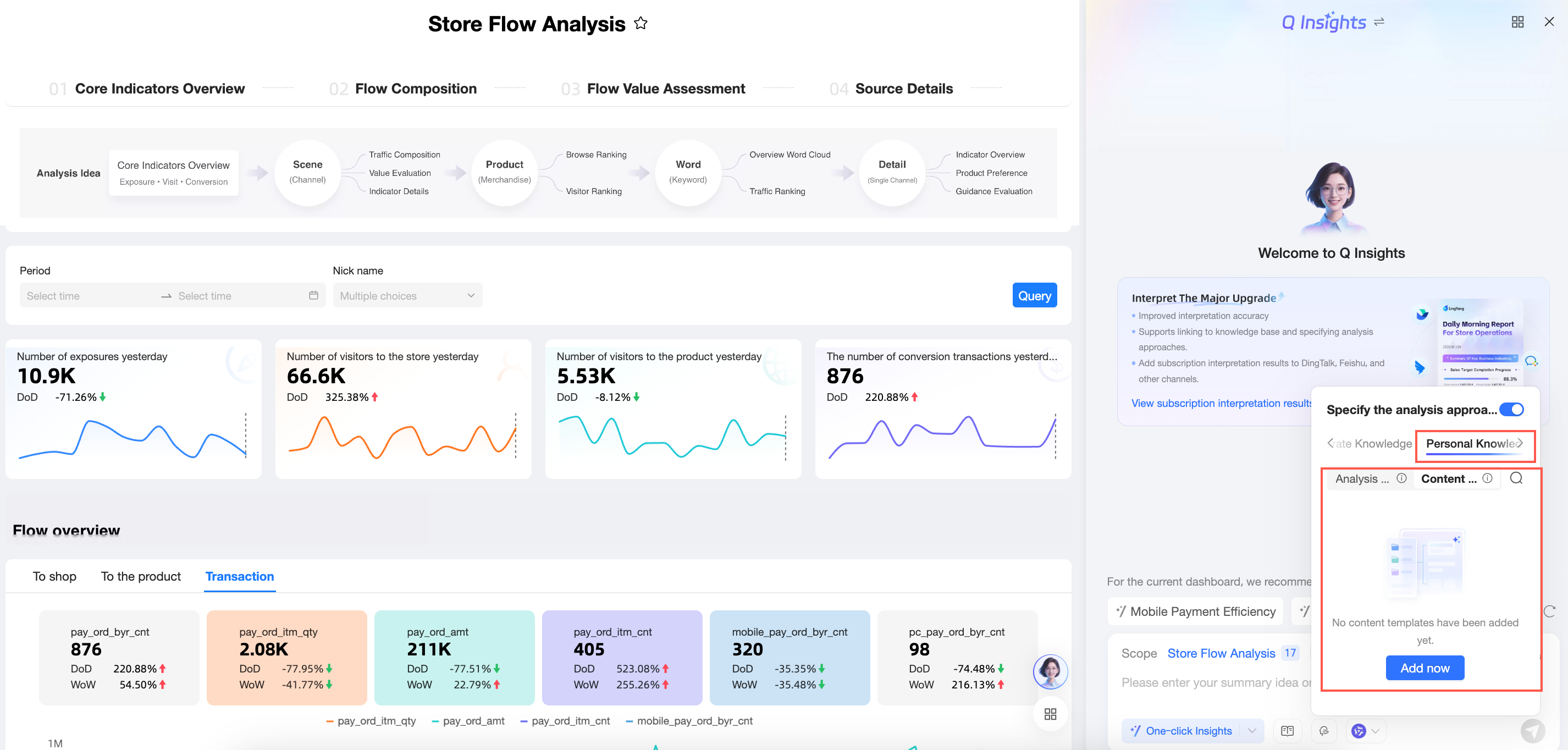1568x750 pixels.
Task: Click the Period start time field
Action: 87,296
